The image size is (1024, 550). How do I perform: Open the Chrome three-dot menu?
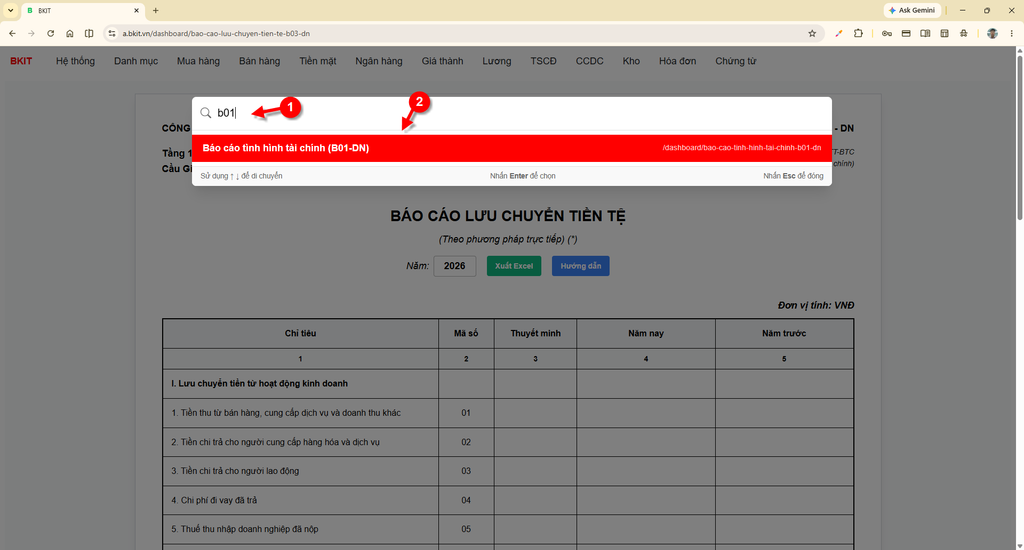pos(1012,33)
